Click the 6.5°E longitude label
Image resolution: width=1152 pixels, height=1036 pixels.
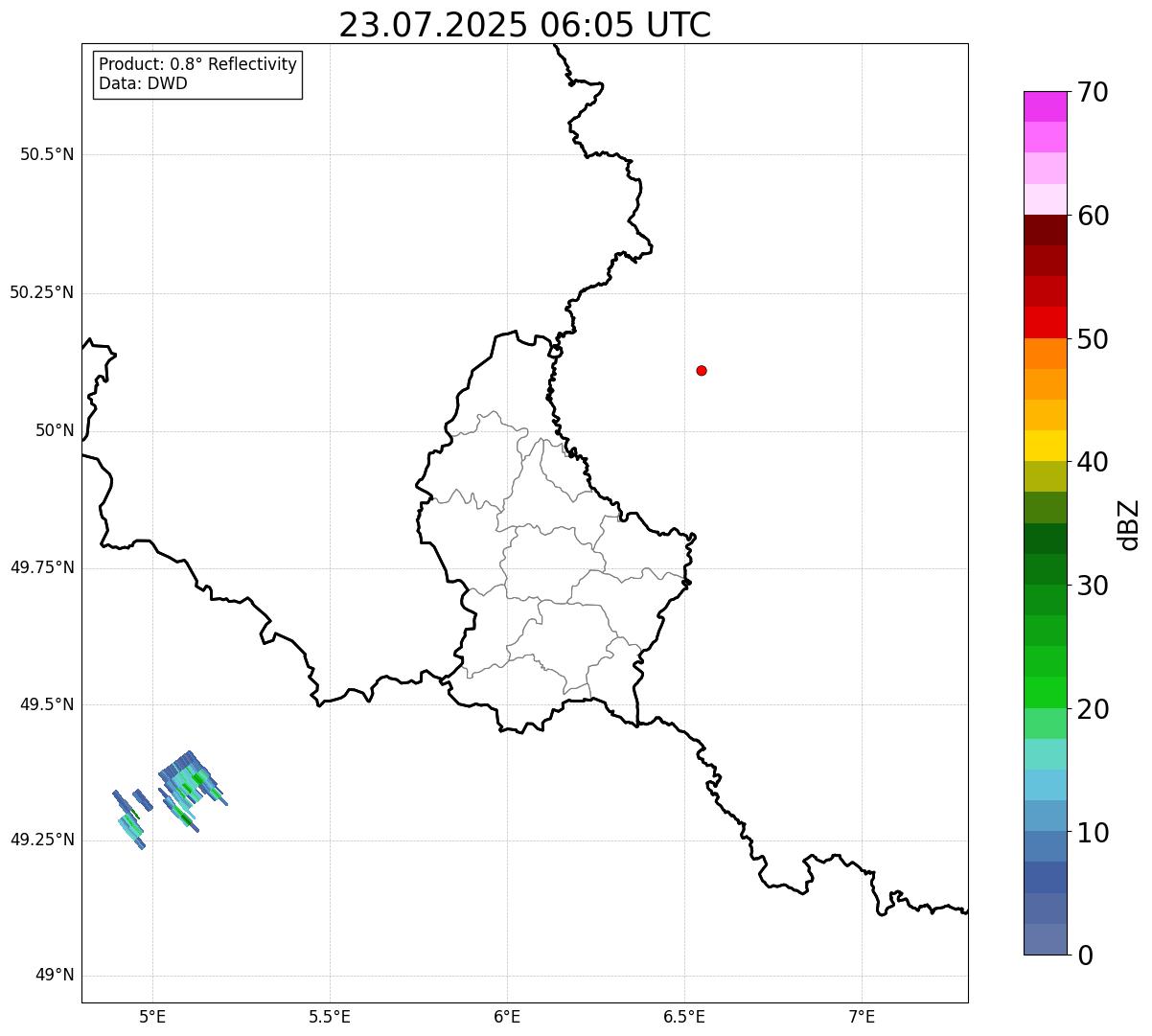tap(684, 1016)
